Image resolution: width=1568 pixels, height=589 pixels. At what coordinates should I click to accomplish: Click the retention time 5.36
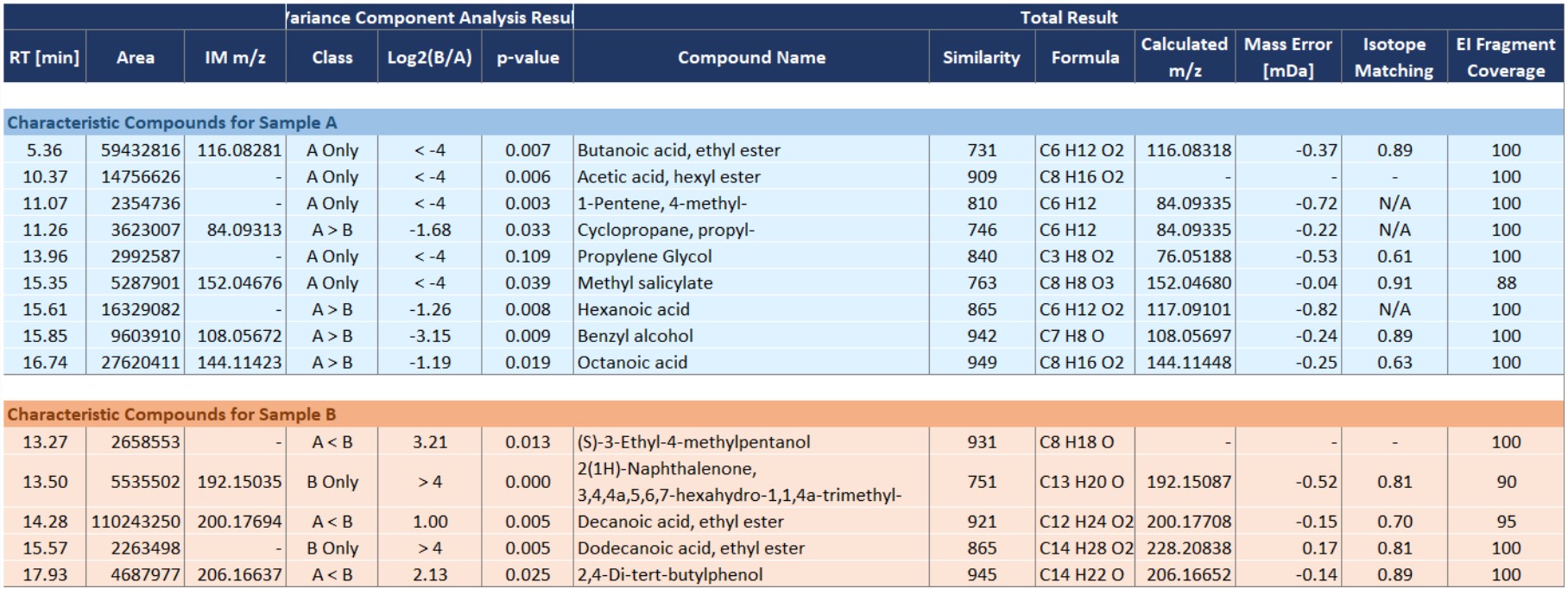45,150
